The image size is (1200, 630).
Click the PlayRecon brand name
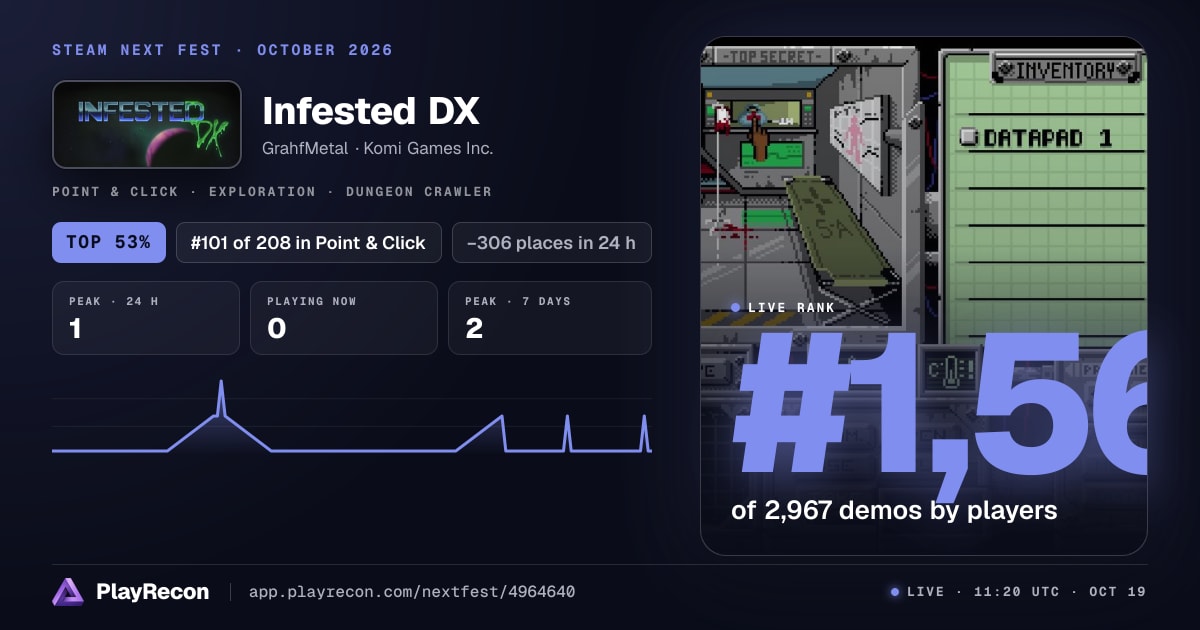pos(152,592)
